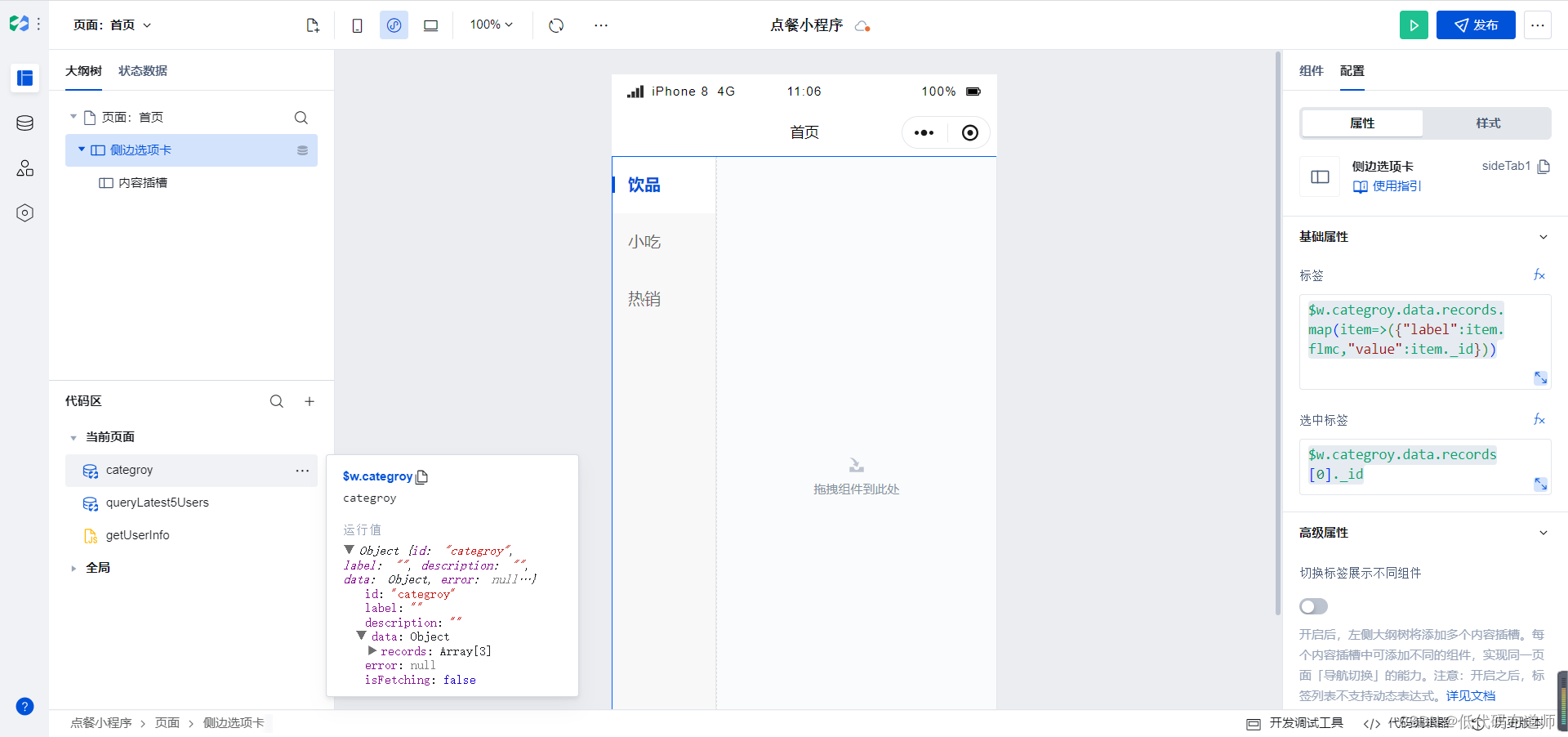Expand the 选中标签 expression editor to full size
Viewport: 1568px width, 737px height.
[x=1540, y=484]
